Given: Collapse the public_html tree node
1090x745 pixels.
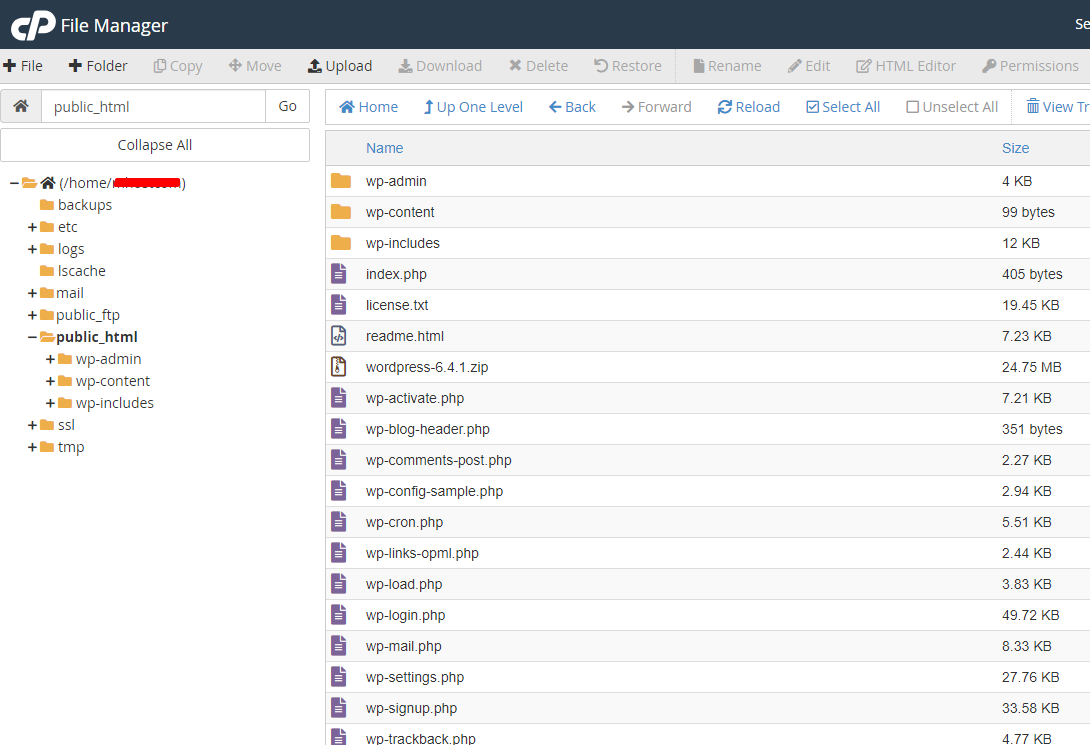Looking at the screenshot, I should pos(33,337).
